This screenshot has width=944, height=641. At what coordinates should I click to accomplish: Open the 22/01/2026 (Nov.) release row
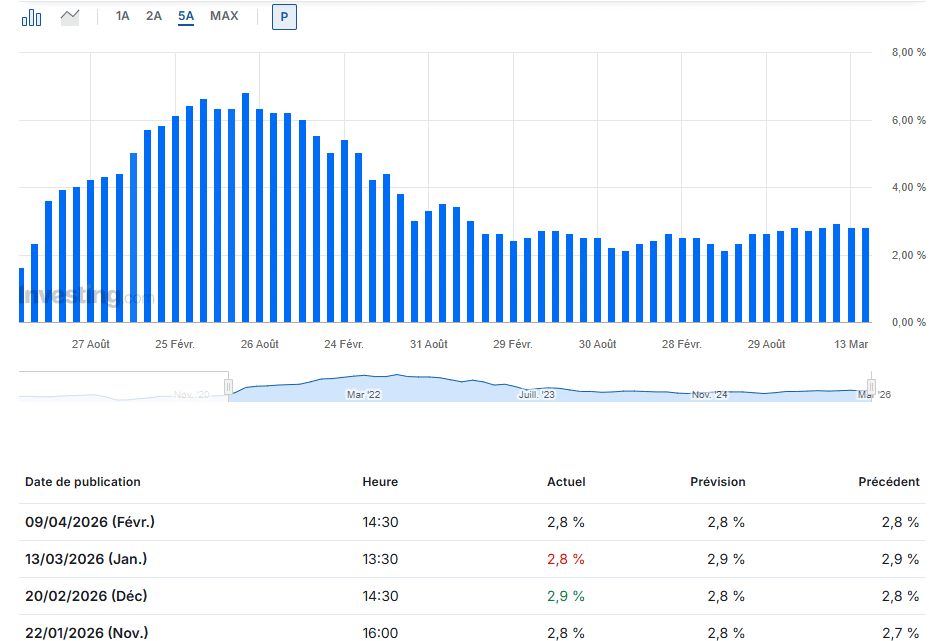point(86,632)
